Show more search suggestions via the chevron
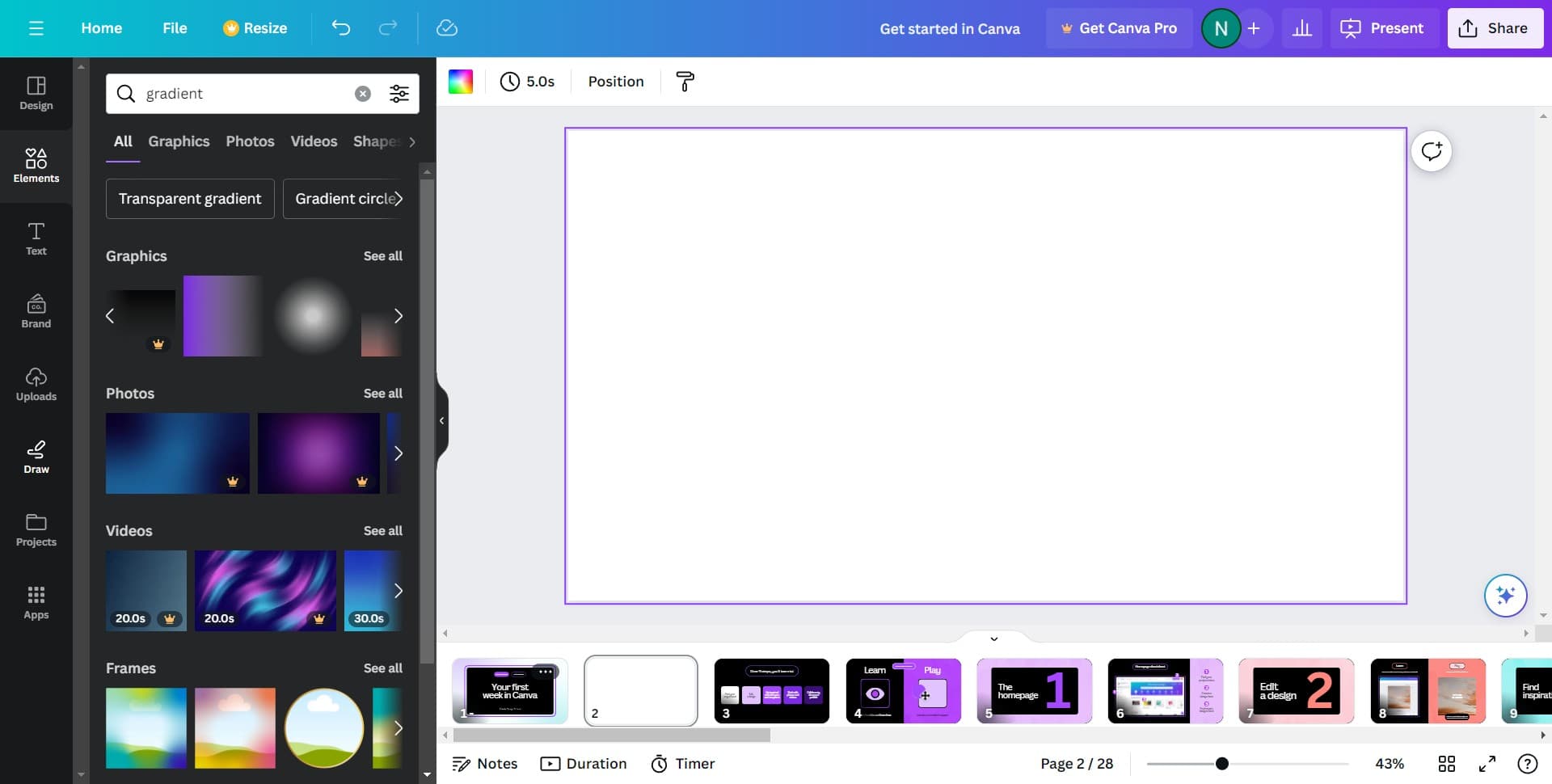The image size is (1552, 784). coord(411,141)
